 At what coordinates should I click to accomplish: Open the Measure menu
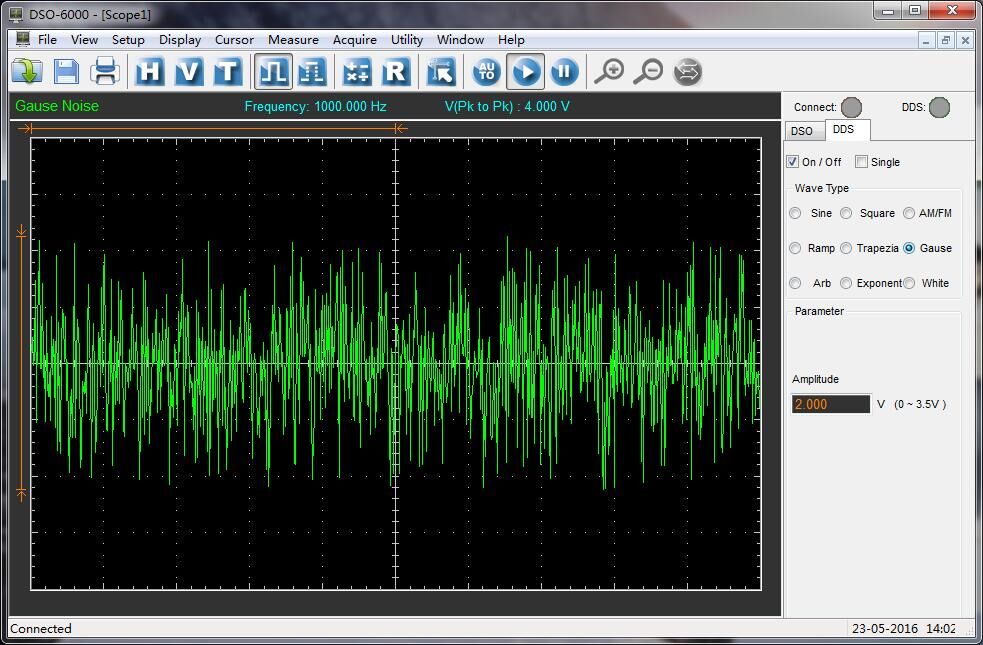[x=293, y=40]
